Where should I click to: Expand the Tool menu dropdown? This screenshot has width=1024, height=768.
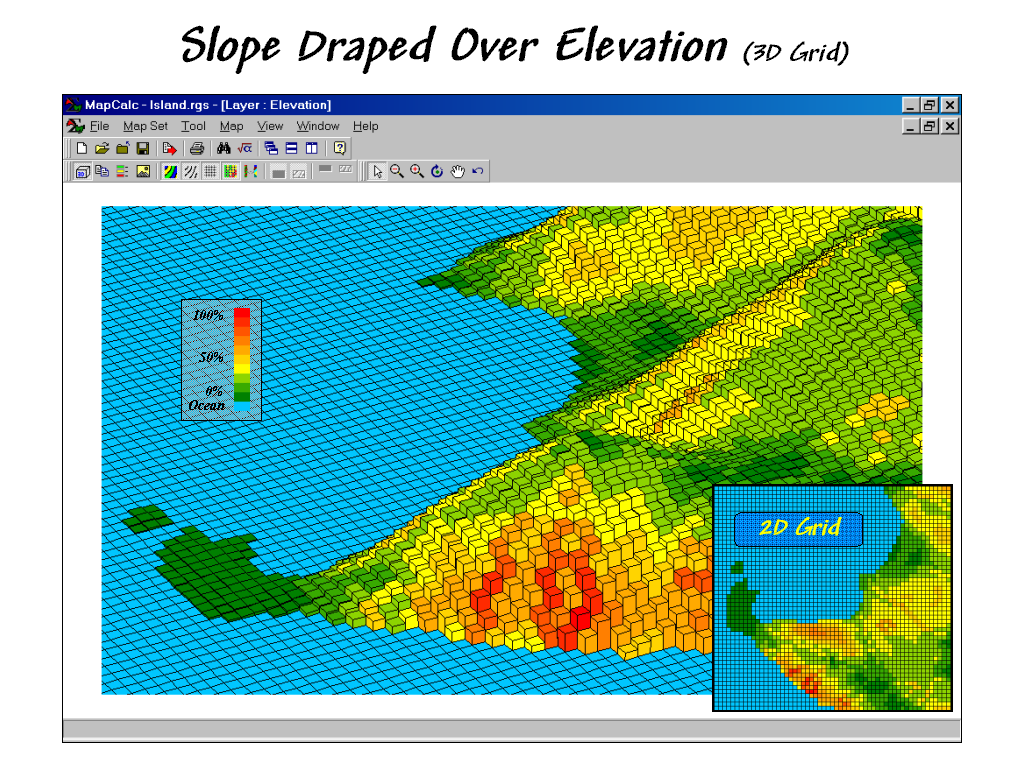(x=193, y=126)
